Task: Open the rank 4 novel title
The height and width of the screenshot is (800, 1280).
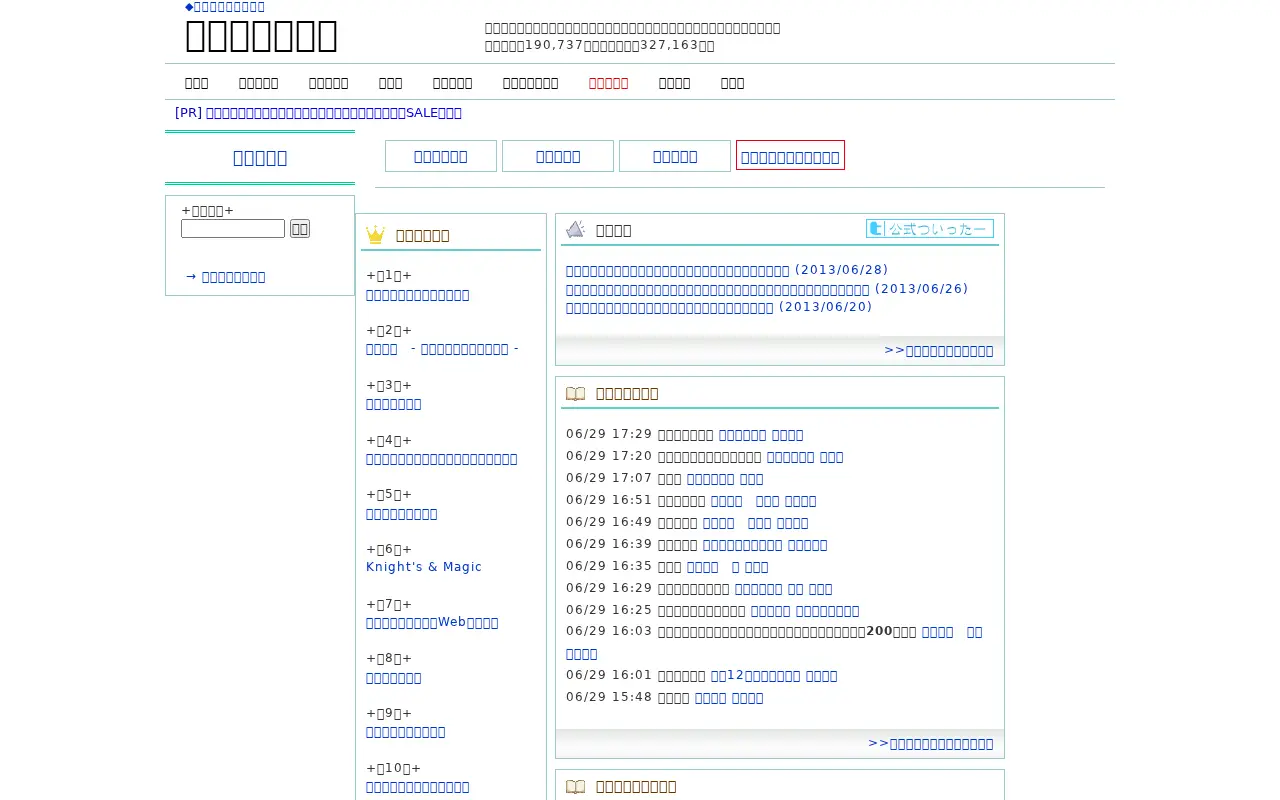Action: coord(442,459)
